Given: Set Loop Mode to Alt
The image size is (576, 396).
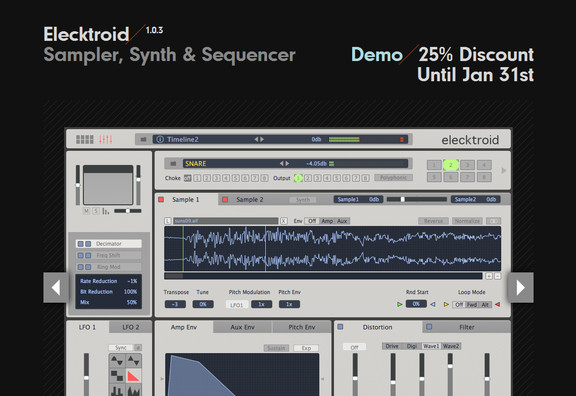Looking at the screenshot, I should click(x=485, y=305).
